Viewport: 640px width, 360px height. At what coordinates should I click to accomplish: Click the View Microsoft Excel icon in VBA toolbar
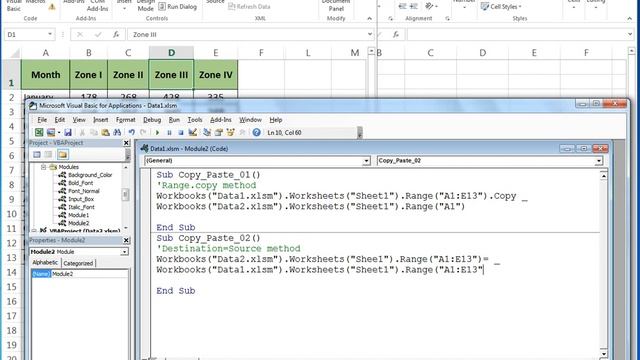(39, 132)
